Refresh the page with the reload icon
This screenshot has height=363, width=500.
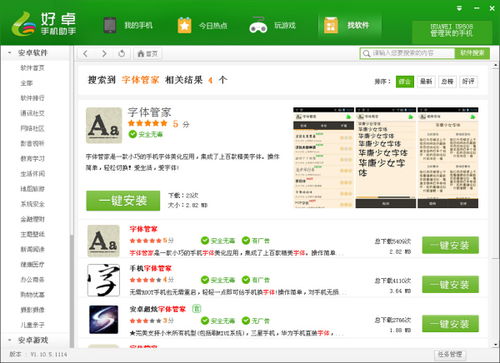click(x=122, y=53)
